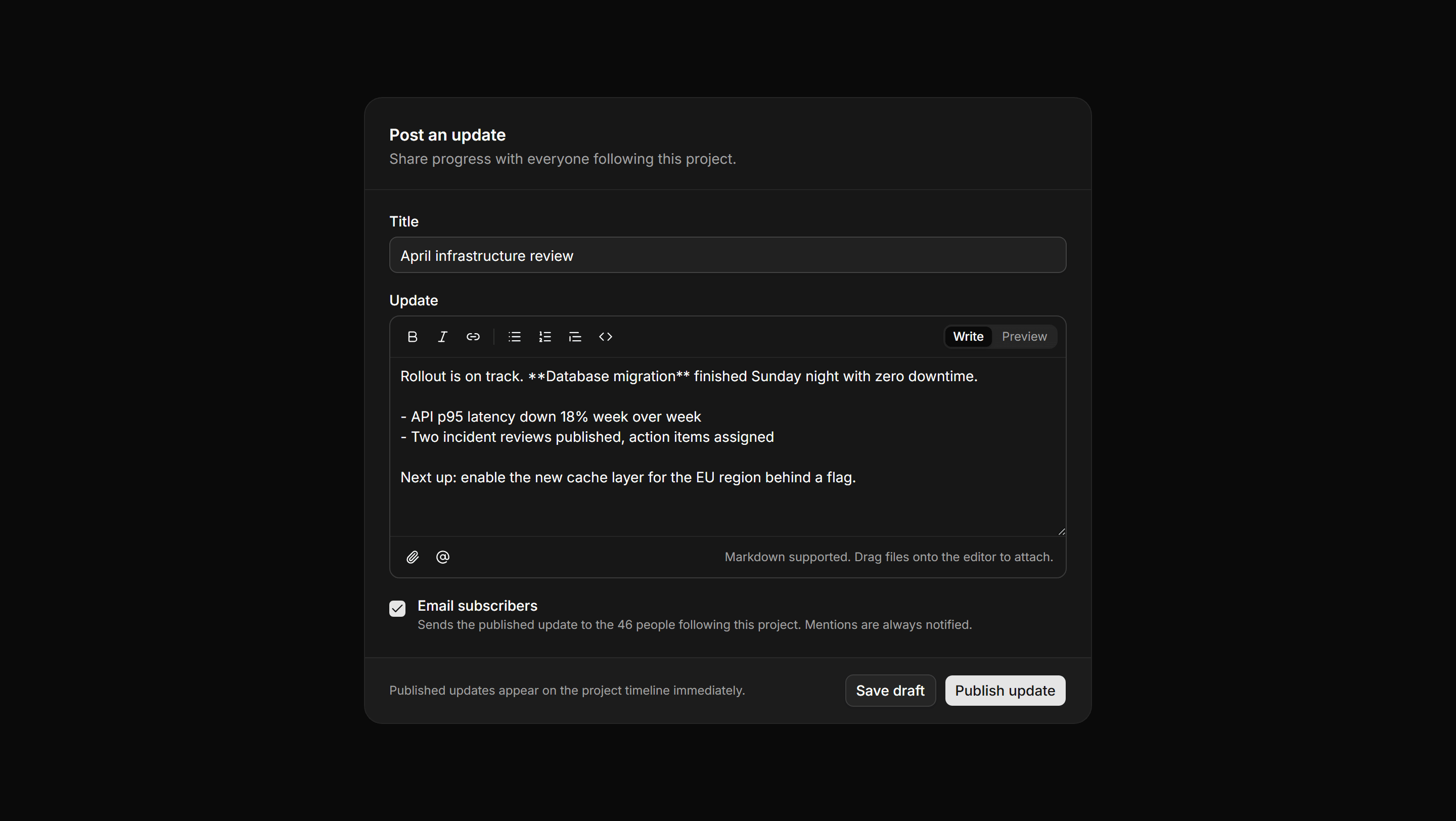Insert a bulleted list

[x=514, y=337]
